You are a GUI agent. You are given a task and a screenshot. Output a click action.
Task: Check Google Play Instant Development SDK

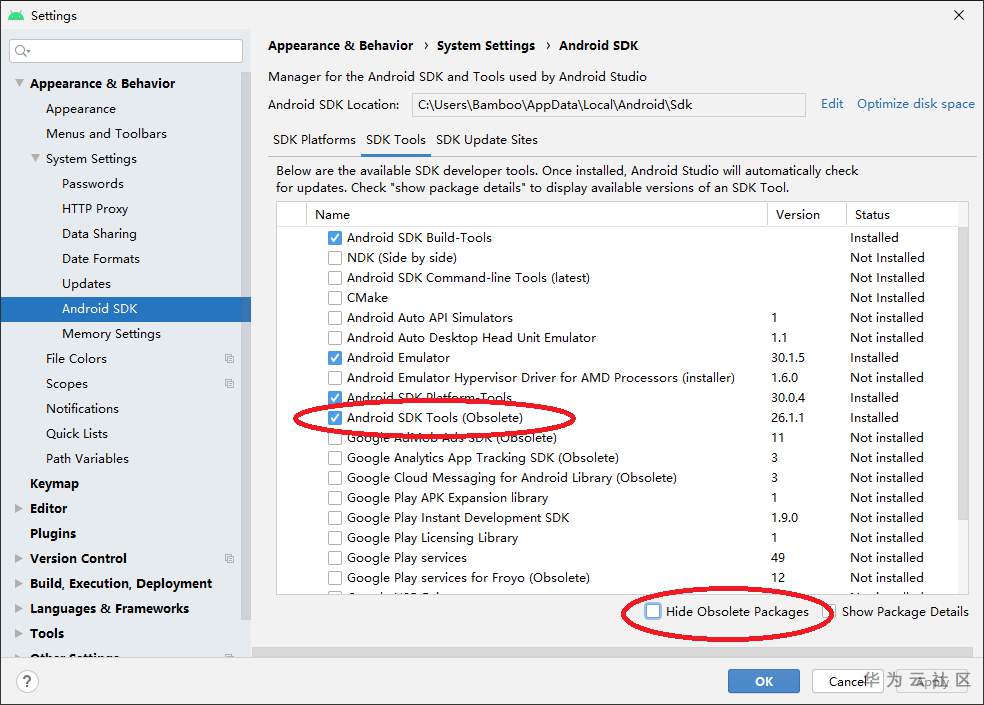pos(335,518)
